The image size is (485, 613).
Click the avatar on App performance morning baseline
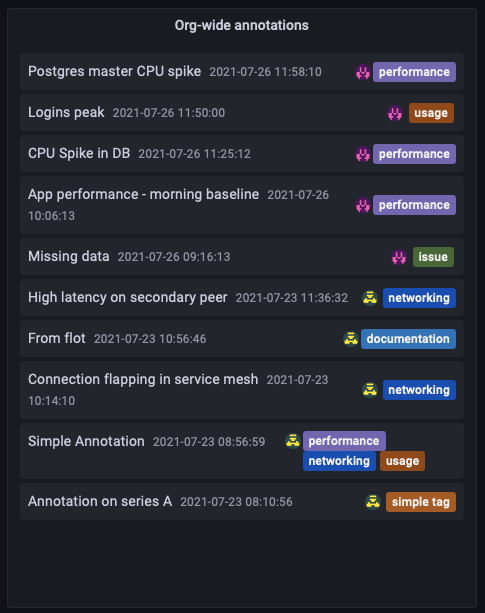click(363, 205)
